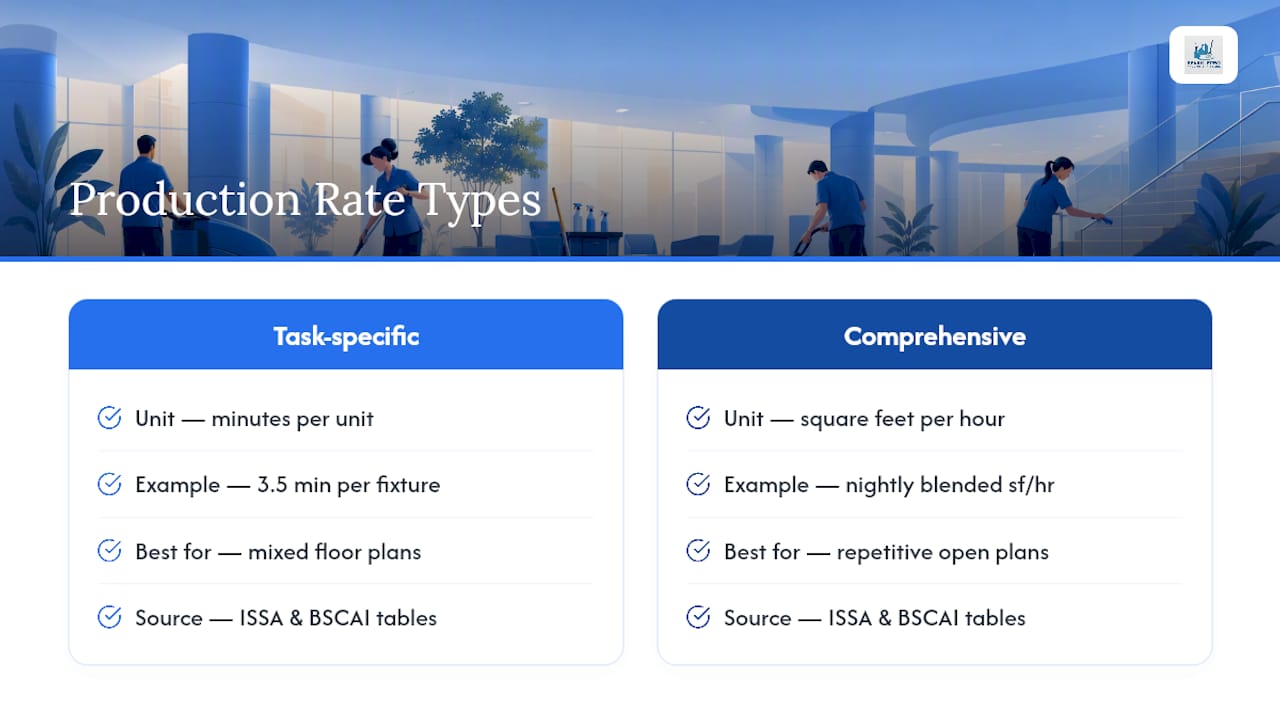Click checkmark icon beside mixed floor plans

[x=109, y=551]
